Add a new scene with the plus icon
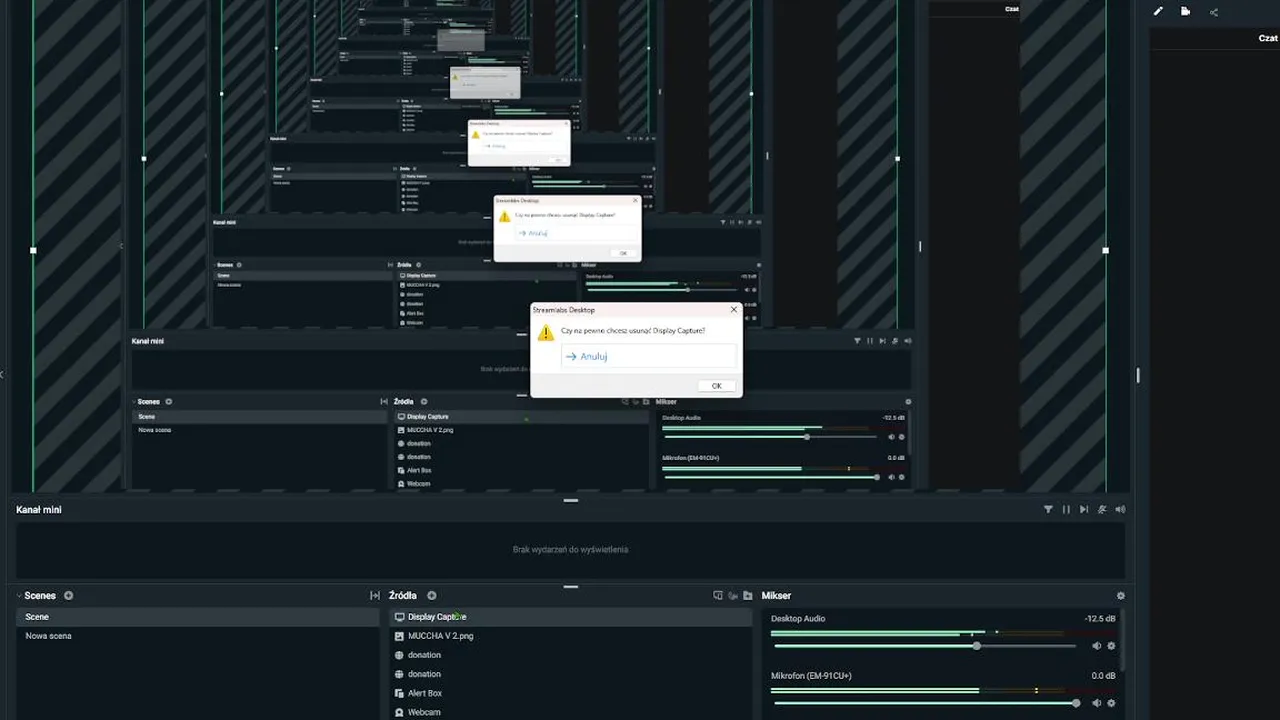1280x720 pixels. point(69,595)
